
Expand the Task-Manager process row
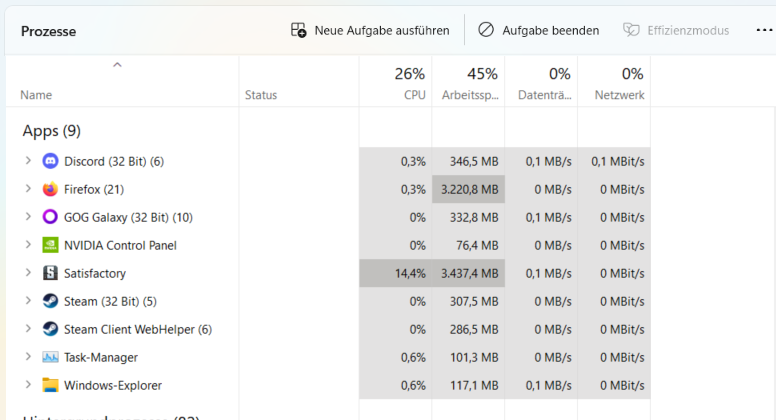28,357
